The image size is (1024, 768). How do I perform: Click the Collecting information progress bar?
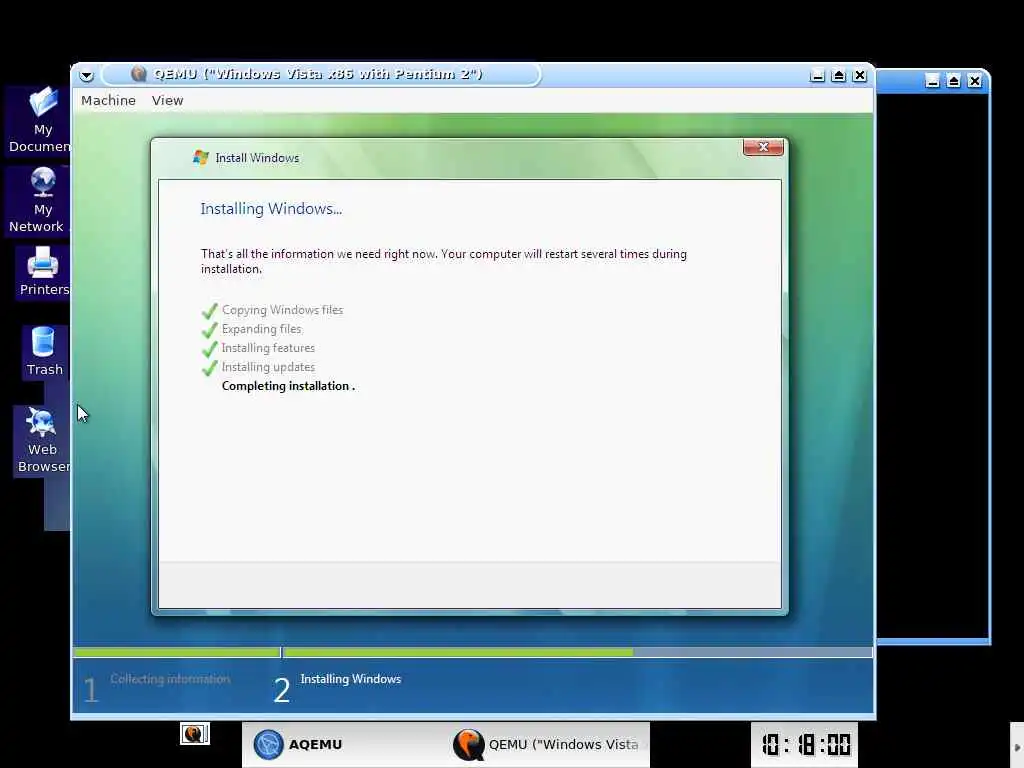coord(177,652)
